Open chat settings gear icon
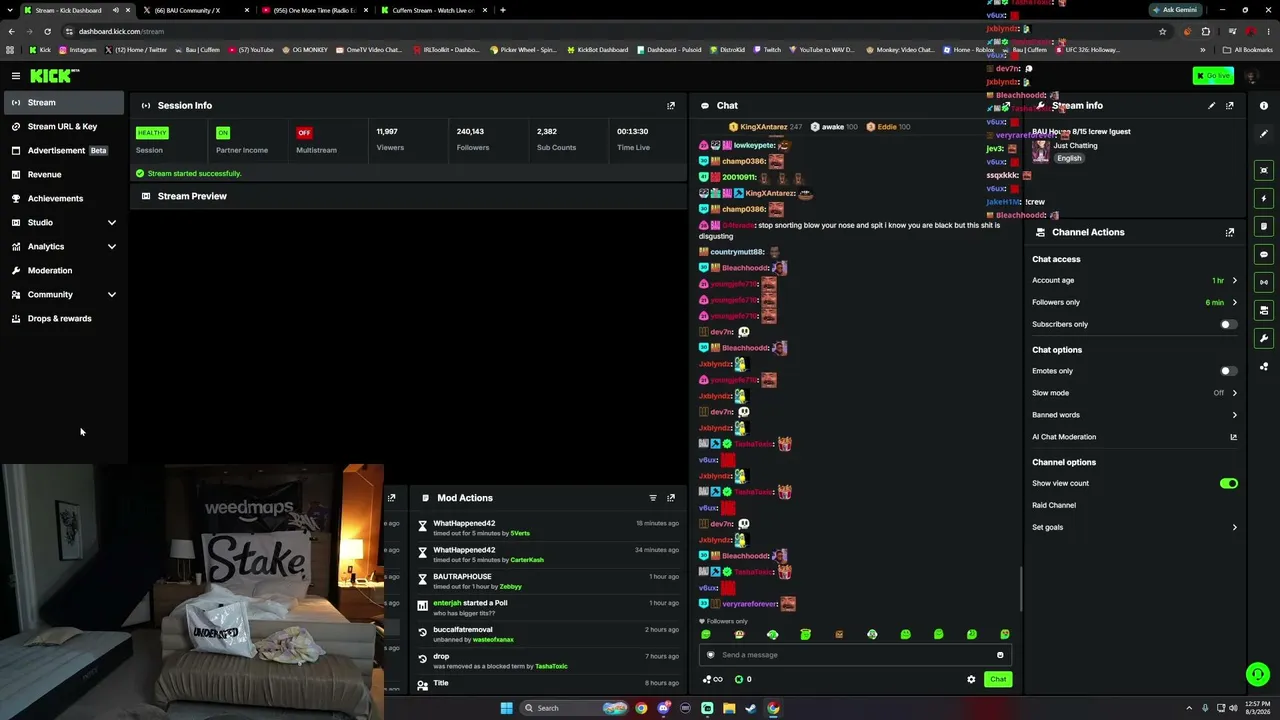1280x720 pixels. pyautogui.click(x=971, y=679)
